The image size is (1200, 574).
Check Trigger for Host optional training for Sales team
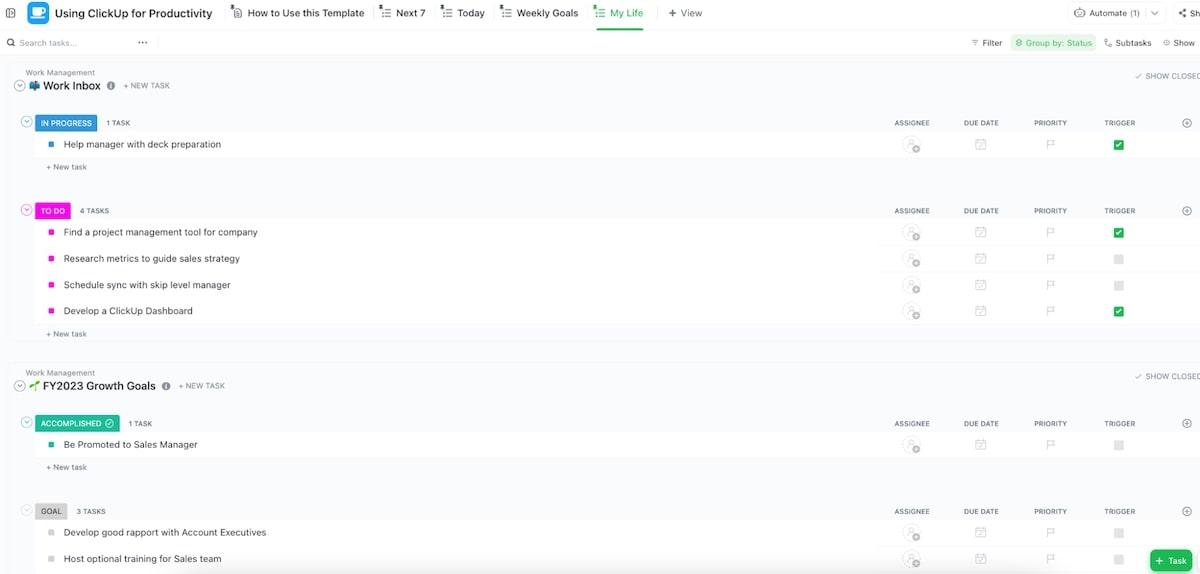tap(1119, 559)
